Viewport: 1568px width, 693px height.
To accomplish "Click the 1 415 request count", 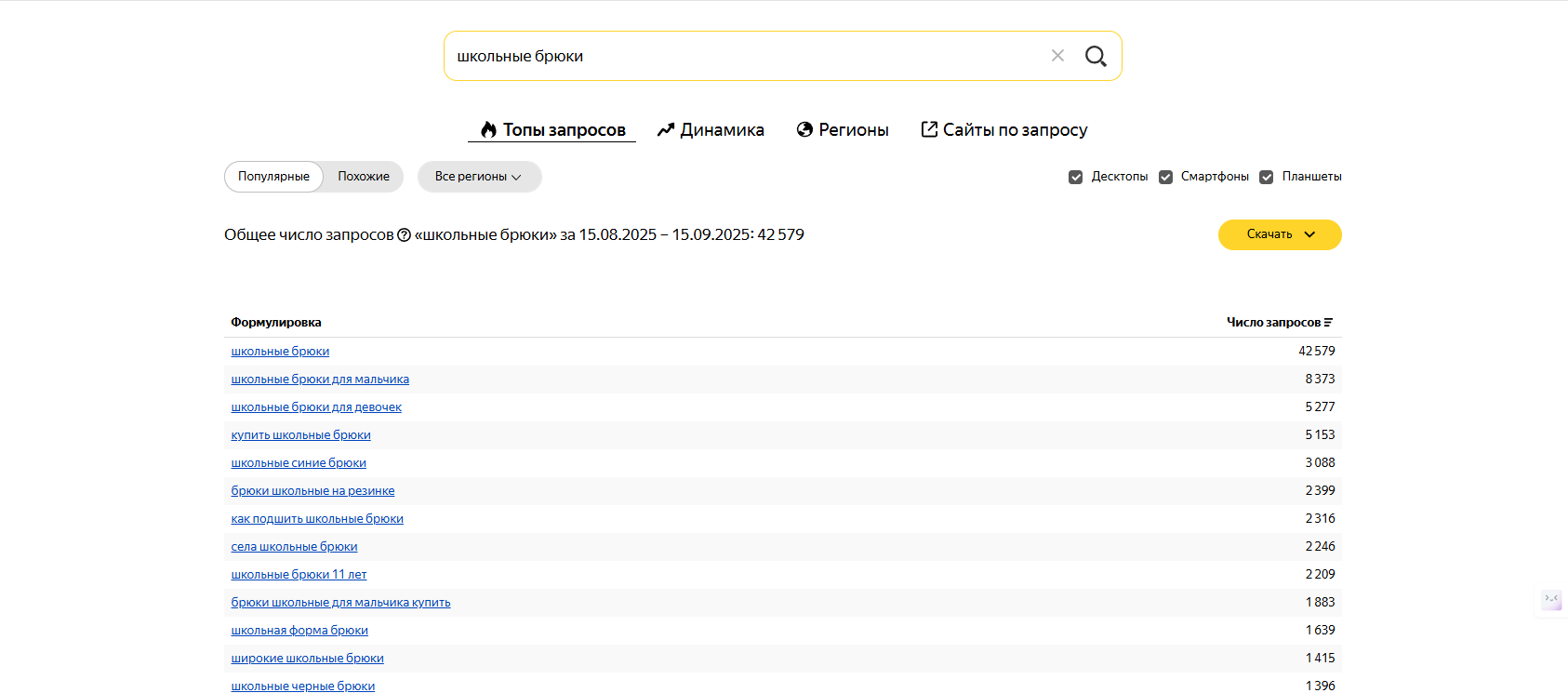I will coord(1320,659).
